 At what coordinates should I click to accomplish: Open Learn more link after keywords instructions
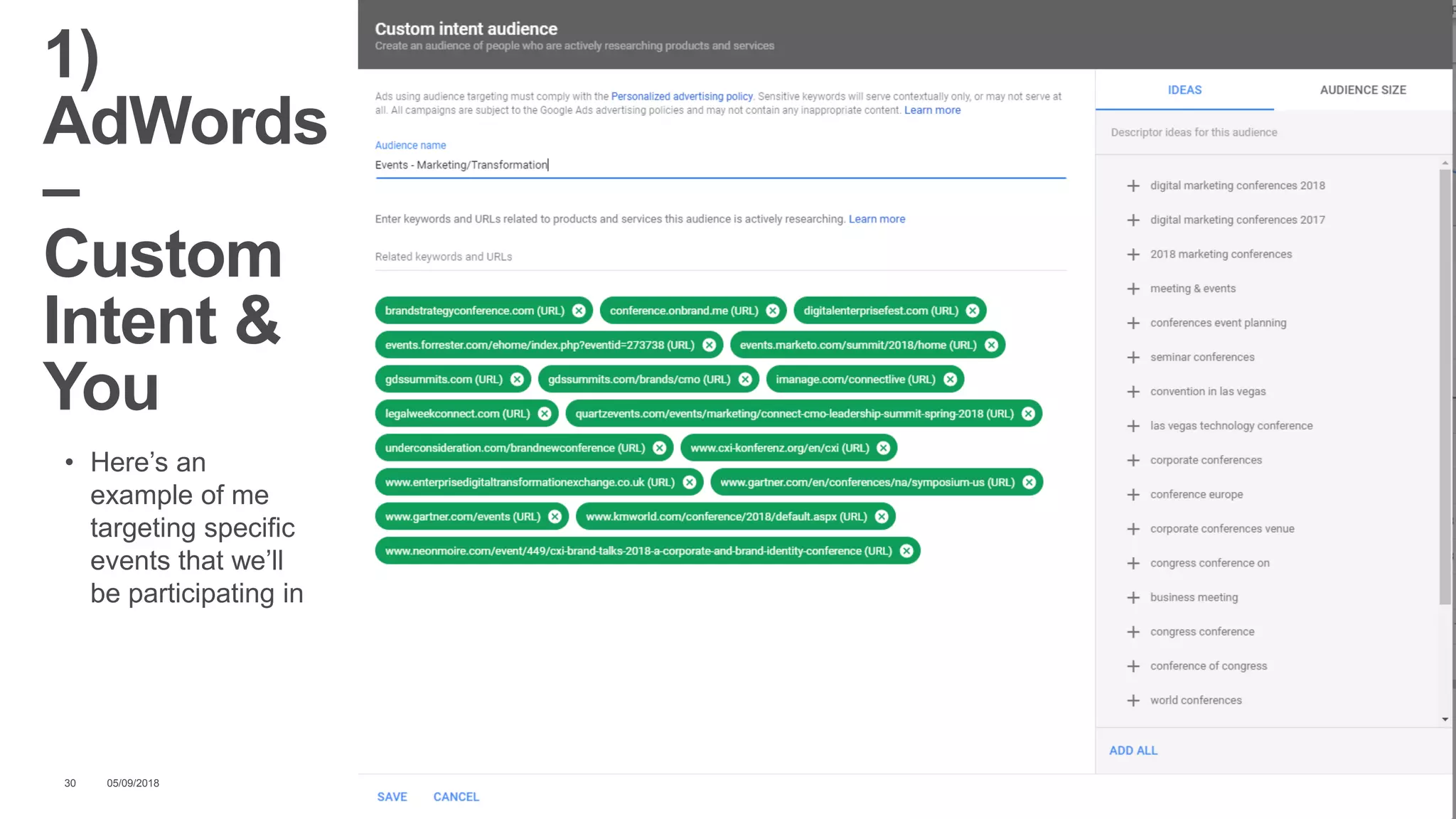tap(877, 219)
